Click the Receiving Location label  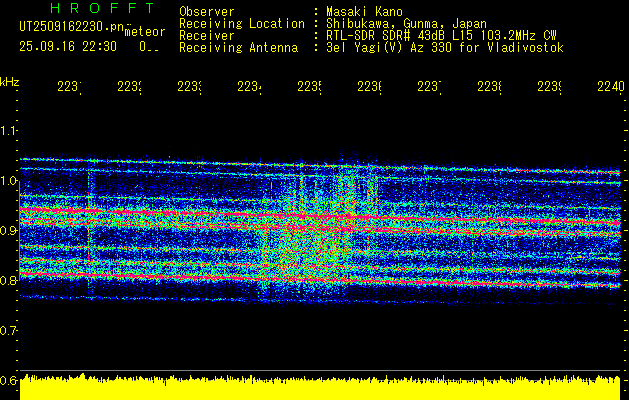(242, 24)
